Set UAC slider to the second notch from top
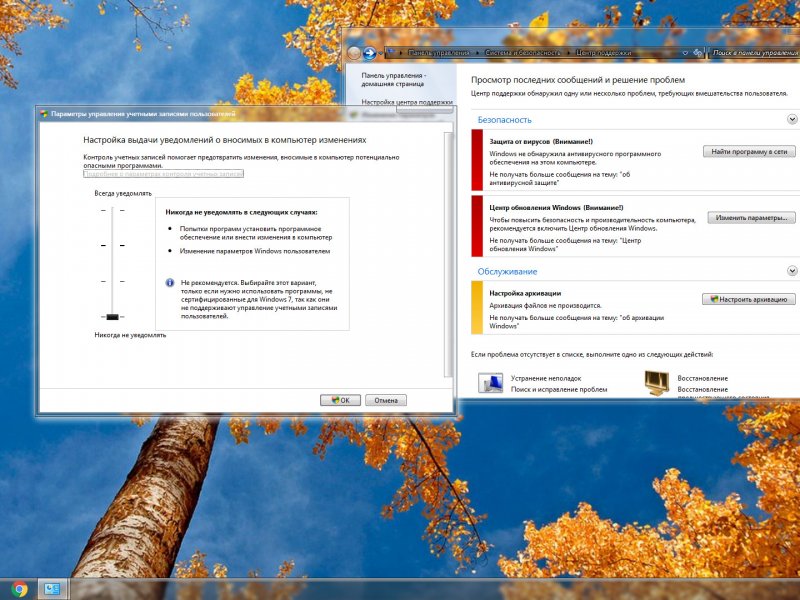800x600 pixels. click(113, 245)
